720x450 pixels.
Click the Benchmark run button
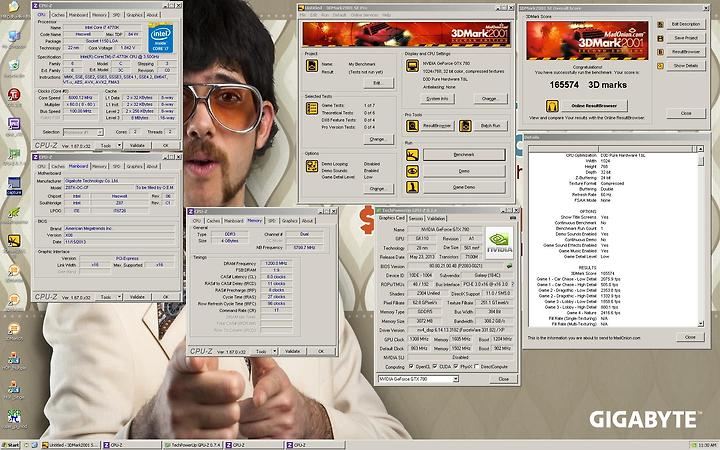pyautogui.click(x=464, y=155)
